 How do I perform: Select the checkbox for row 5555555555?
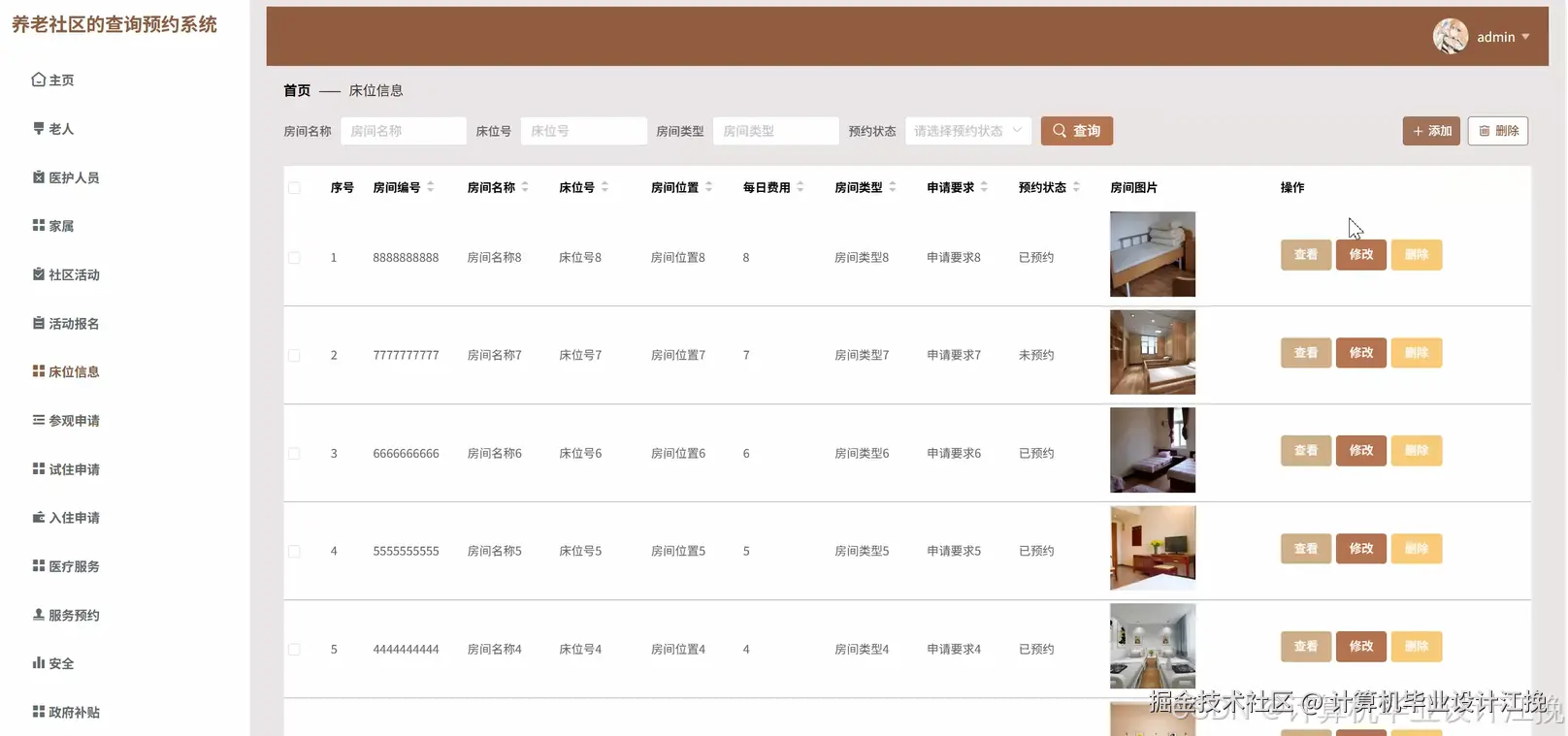pyautogui.click(x=294, y=552)
